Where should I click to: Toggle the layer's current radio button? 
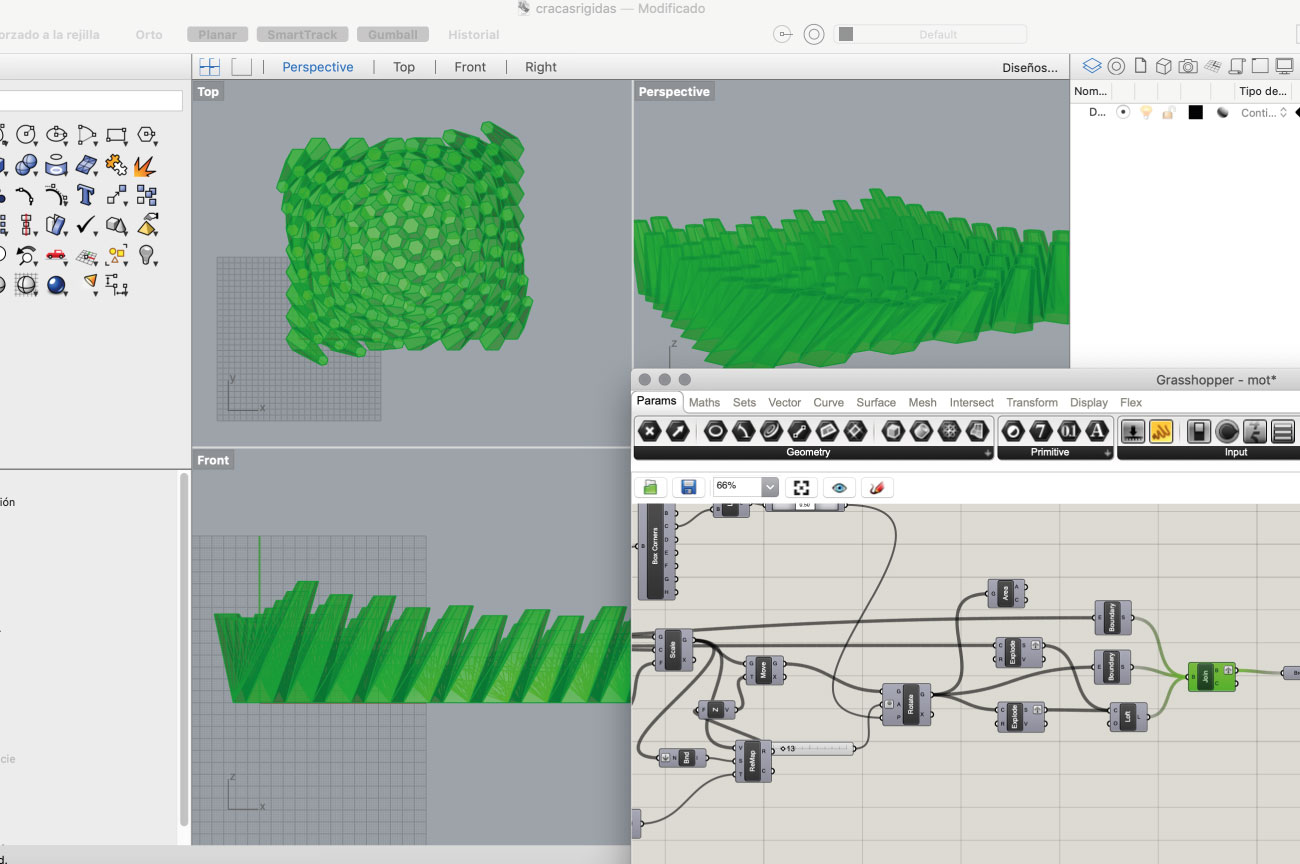1123,113
